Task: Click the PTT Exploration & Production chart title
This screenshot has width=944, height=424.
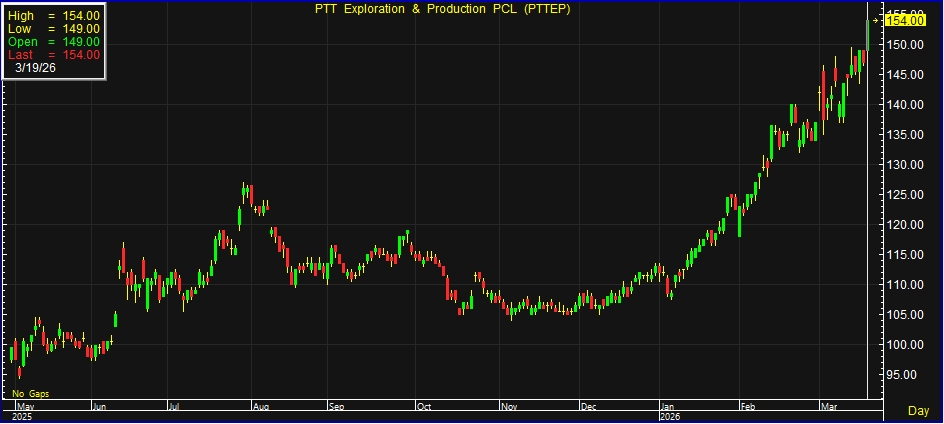Action: coord(471,10)
